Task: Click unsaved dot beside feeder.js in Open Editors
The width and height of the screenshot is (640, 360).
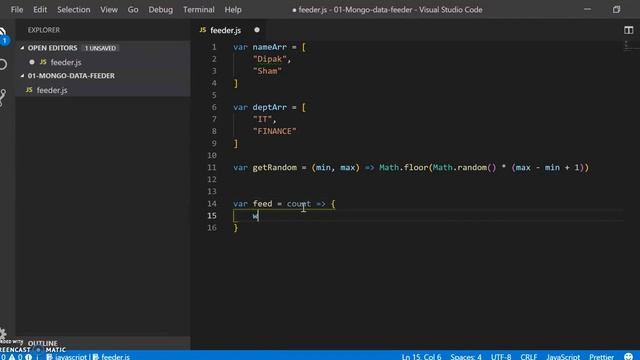Action: pyautogui.click(x=32, y=62)
